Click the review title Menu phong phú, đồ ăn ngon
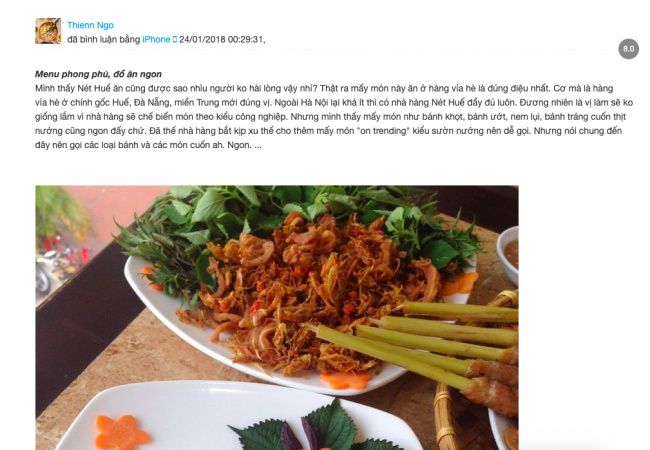650x450 pixels. pos(98,74)
